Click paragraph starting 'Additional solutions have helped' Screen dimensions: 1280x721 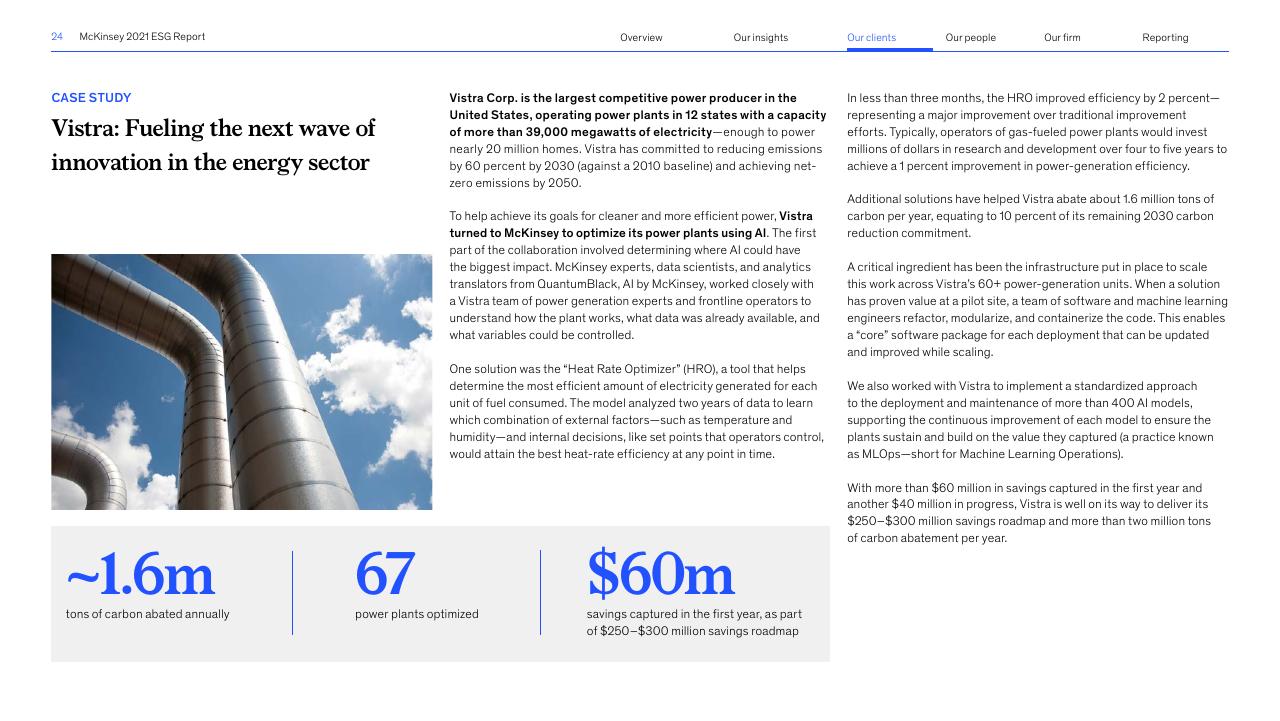point(1031,216)
